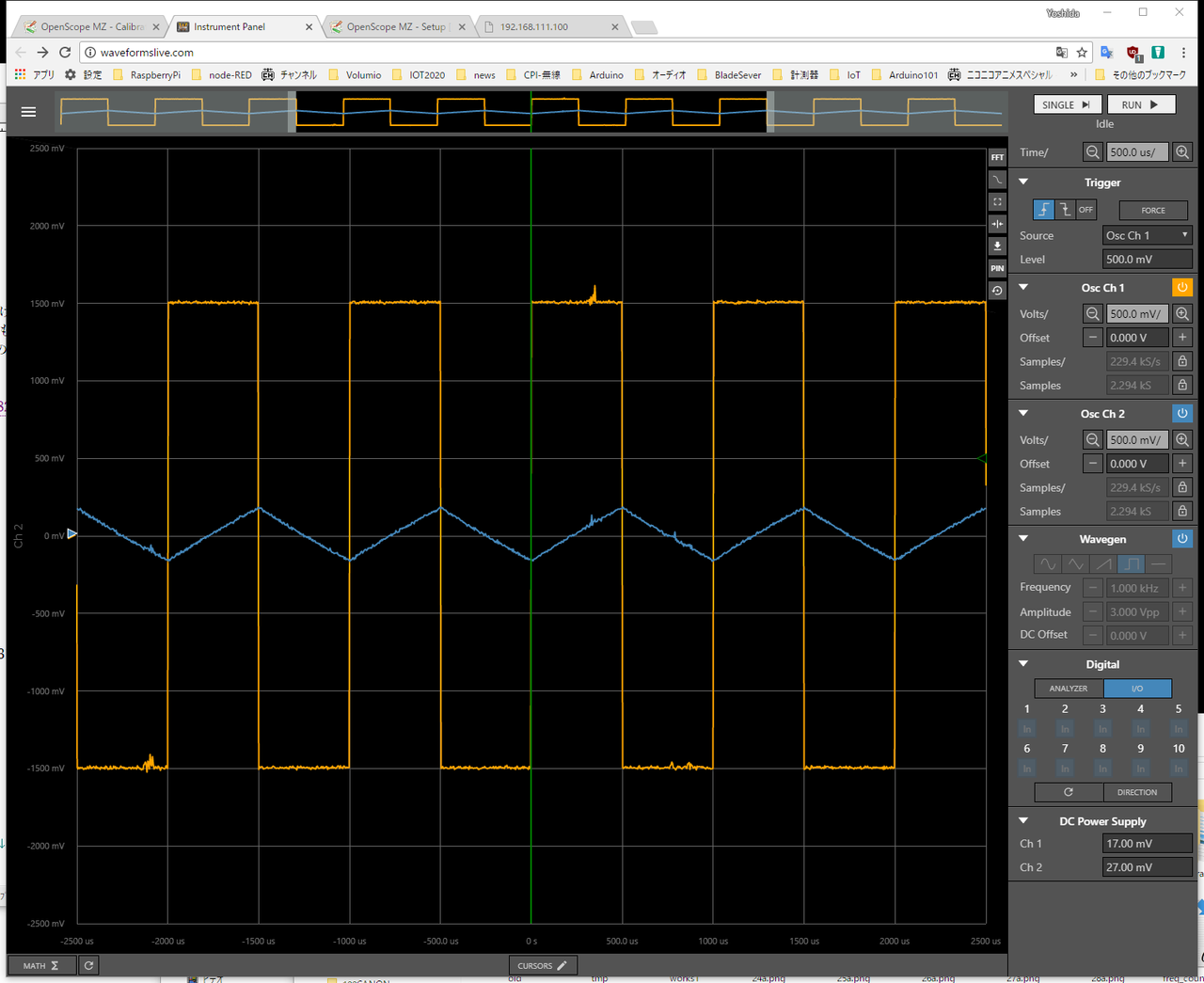Click the FORCE trigger button
The width and height of the screenshot is (1204, 983).
point(1152,211)
